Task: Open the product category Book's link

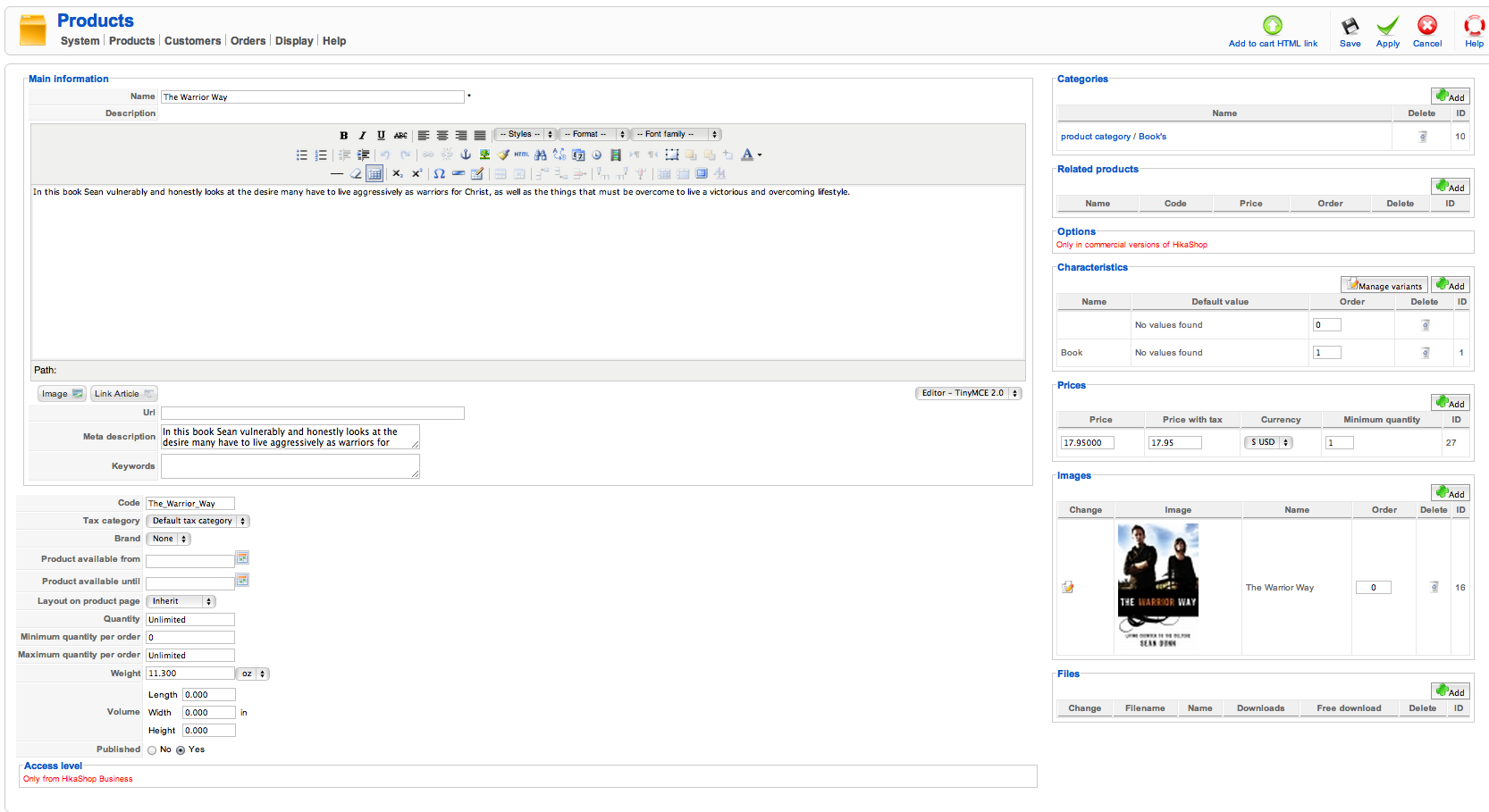Action: (1113, 137)
